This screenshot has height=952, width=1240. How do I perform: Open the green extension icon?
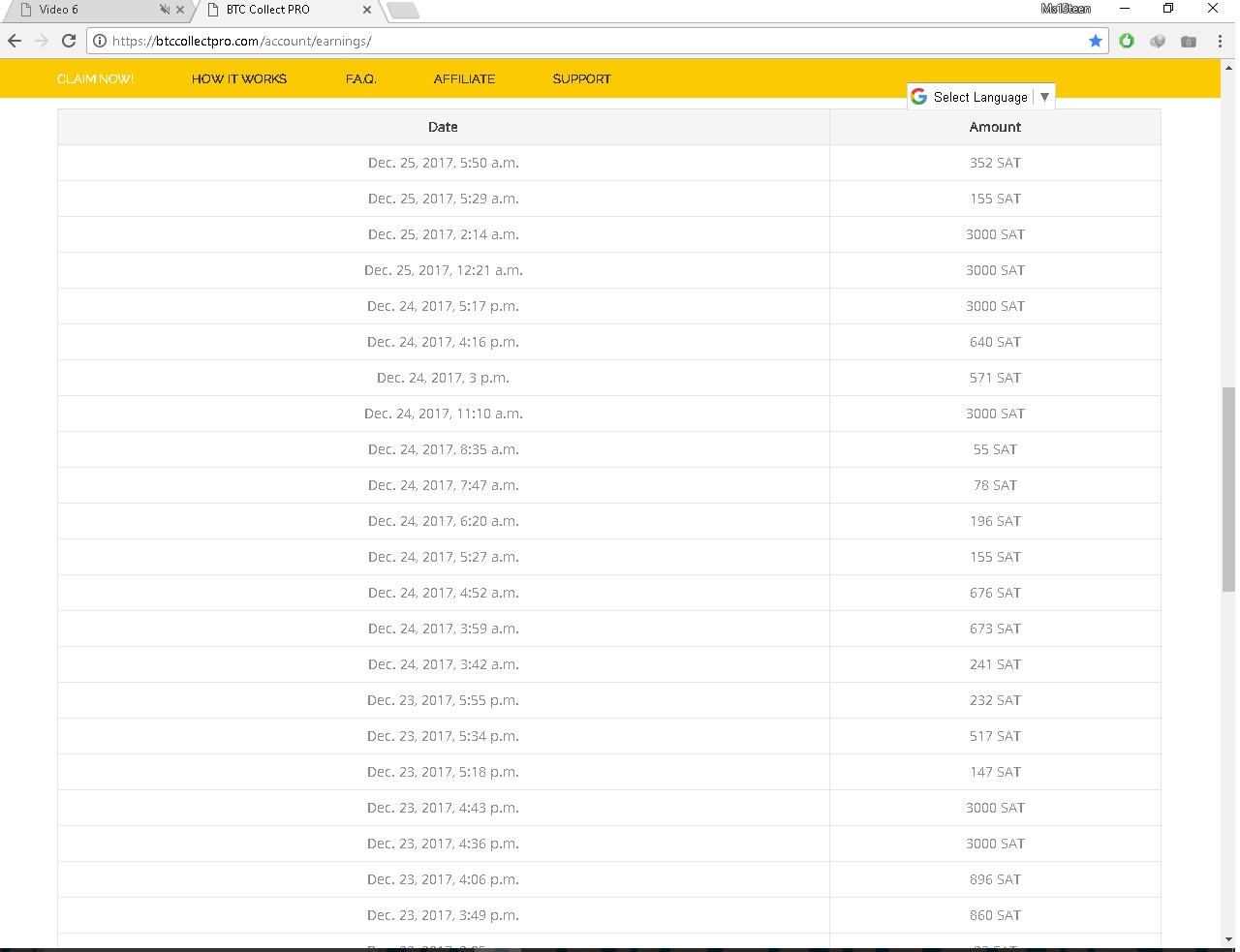tap(1127, 41)
